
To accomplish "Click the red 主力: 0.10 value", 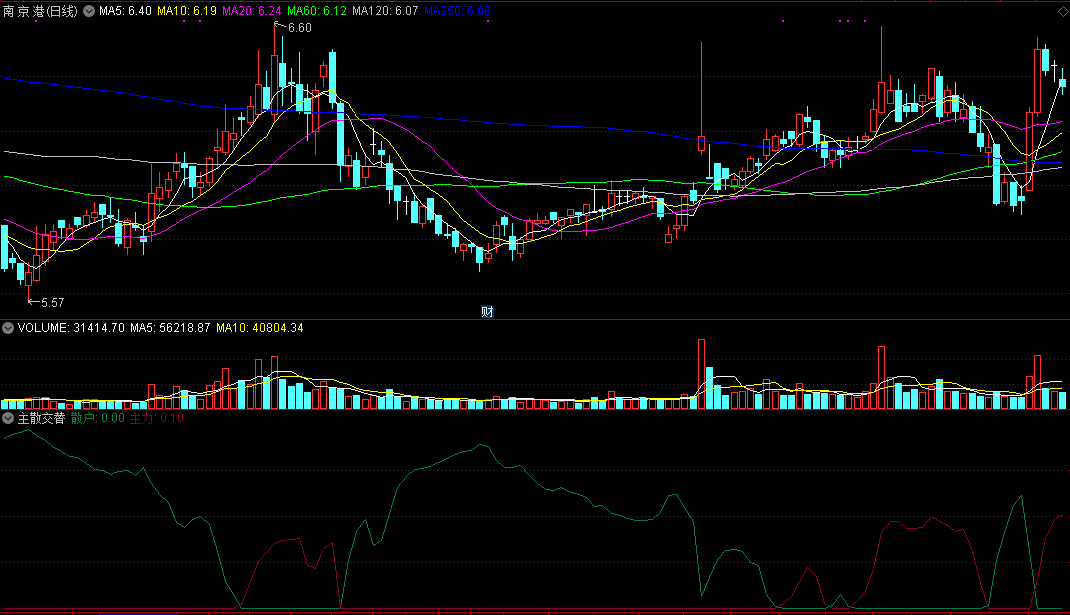I will (x=157, y=418).
